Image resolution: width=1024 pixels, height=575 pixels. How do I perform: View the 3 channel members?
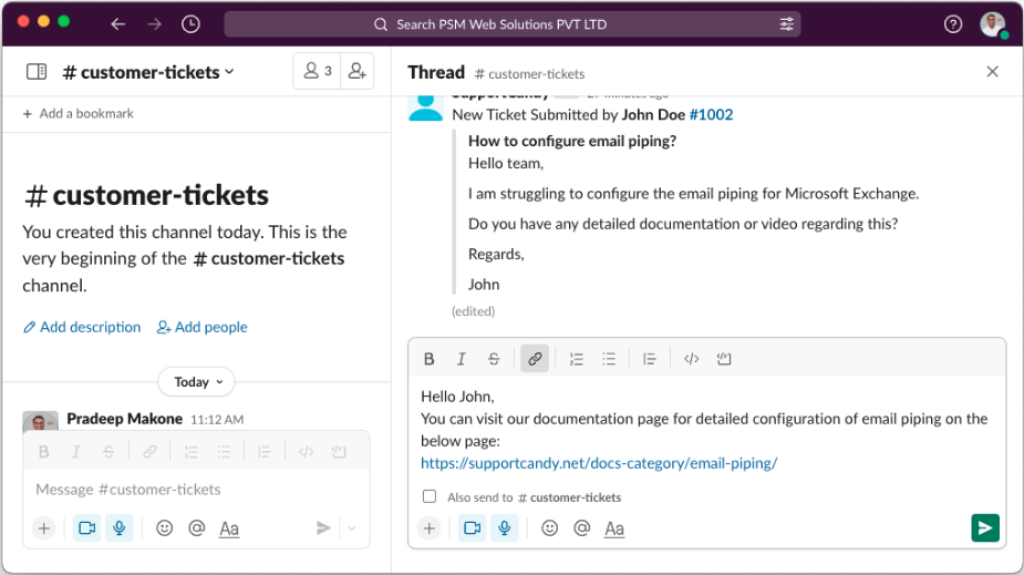[318, 71]
